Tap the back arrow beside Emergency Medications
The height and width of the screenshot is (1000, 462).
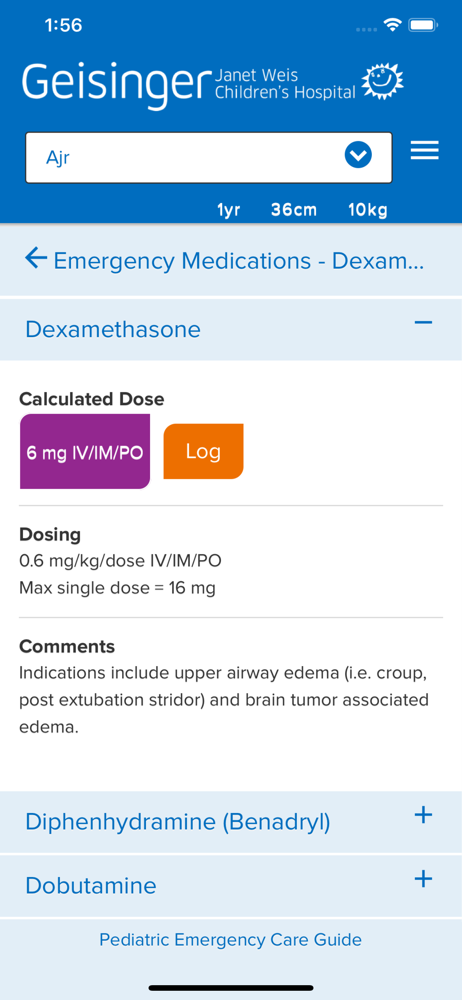(x=36, y=258)
